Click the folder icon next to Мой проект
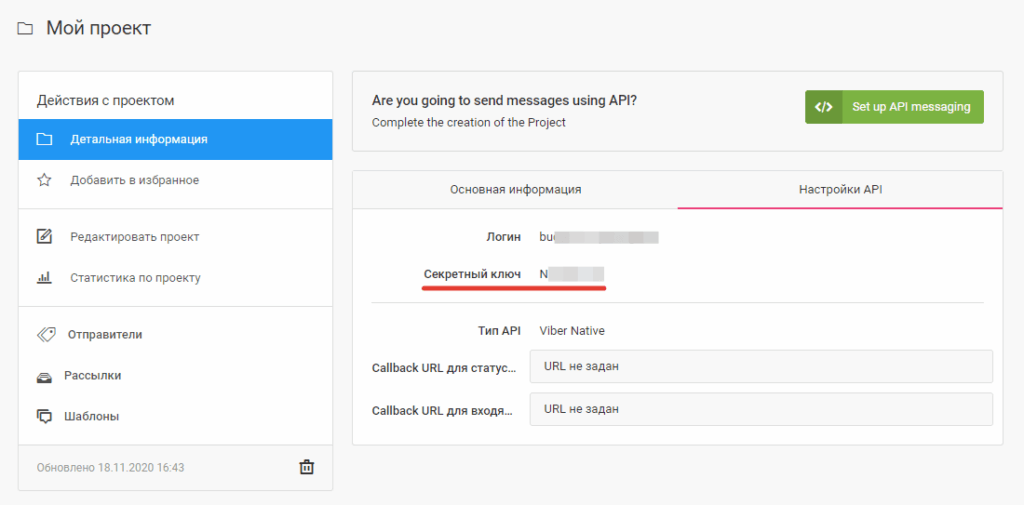The image size is (1024, 505). pos(25,29)
